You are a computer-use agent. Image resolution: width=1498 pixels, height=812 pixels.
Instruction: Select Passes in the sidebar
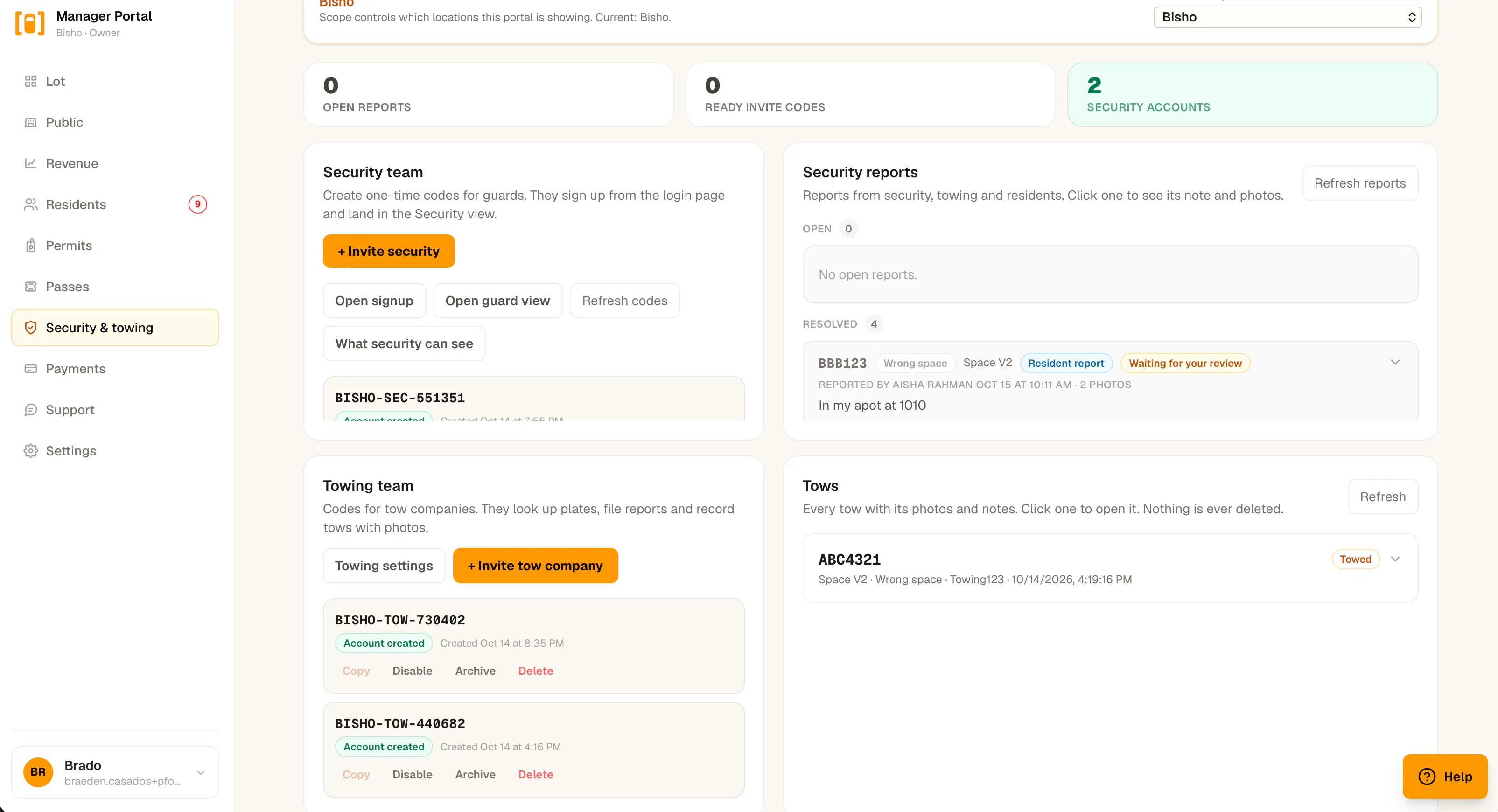pyautogui.click(x=115, y=287)
